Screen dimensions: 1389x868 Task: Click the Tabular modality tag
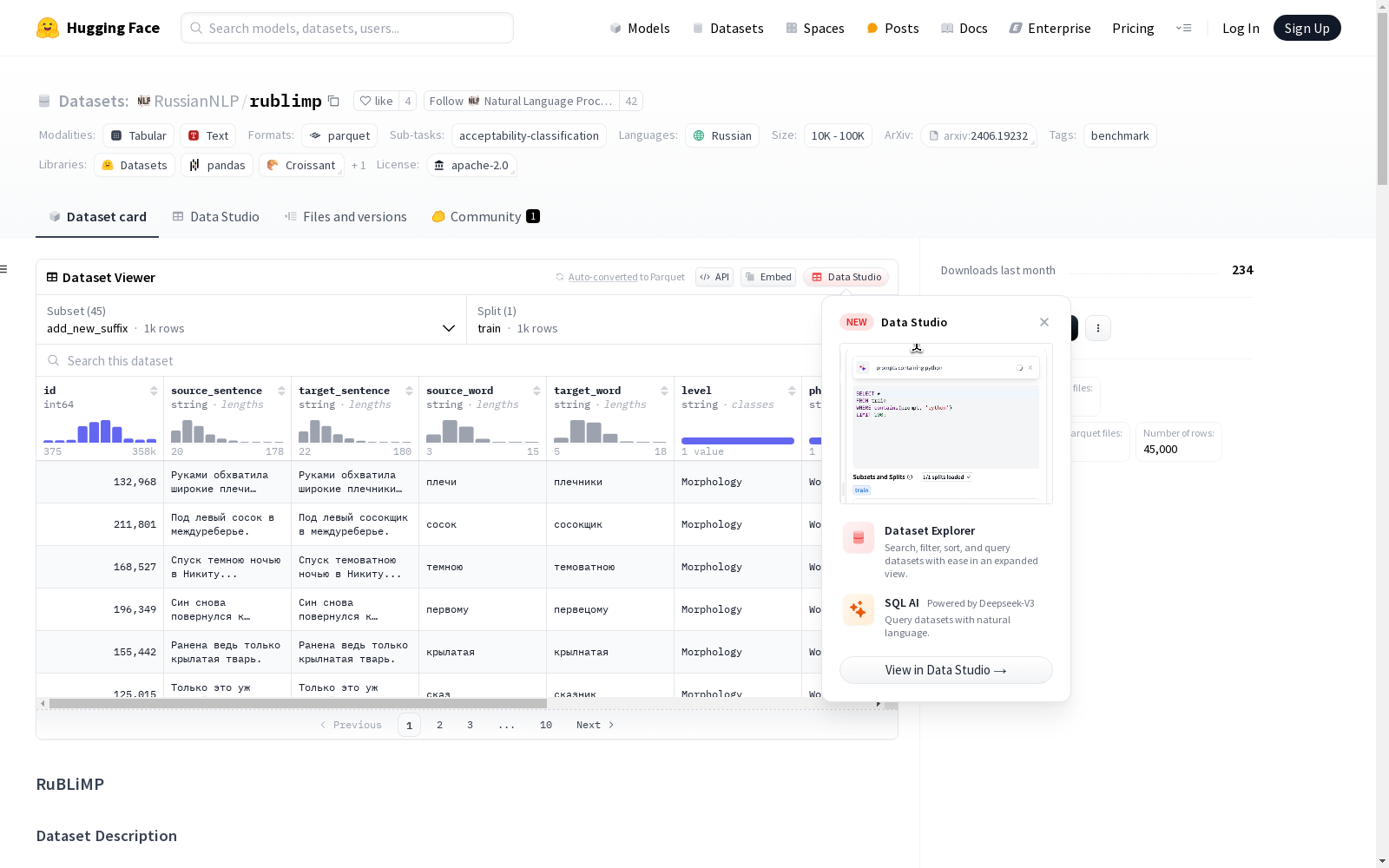click(x=139, y=135)
